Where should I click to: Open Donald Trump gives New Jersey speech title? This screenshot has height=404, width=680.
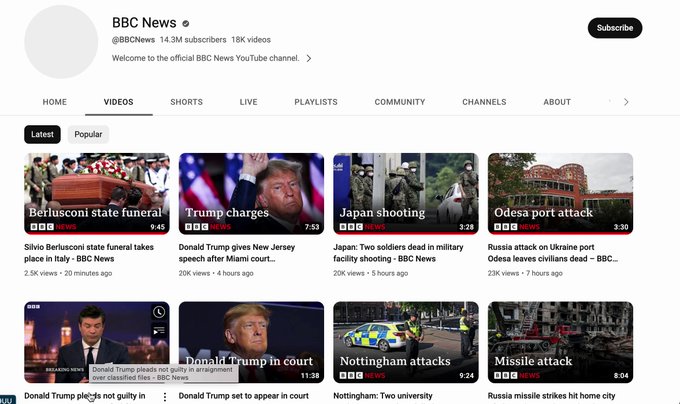(x=237, y=253)
